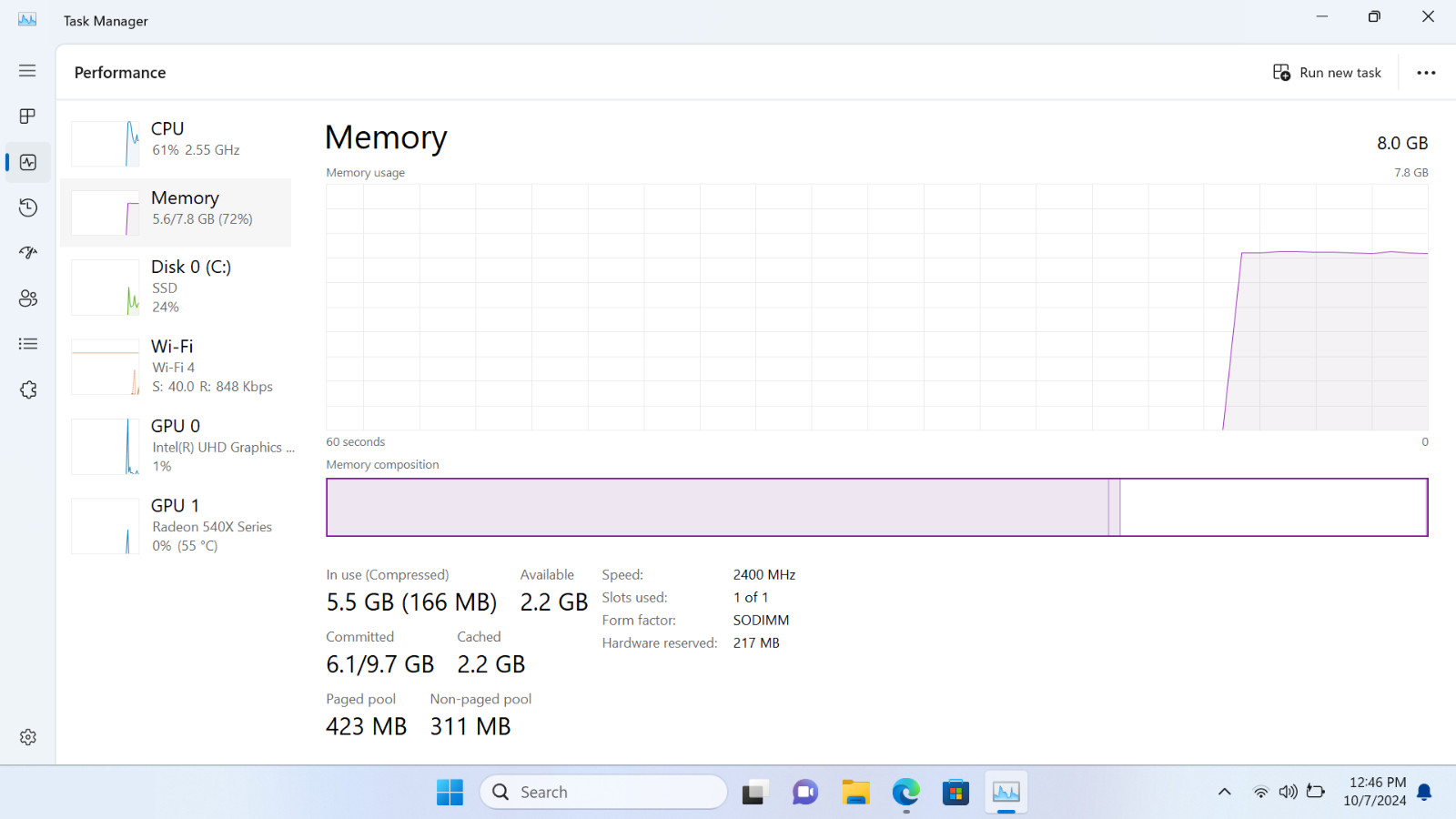Open Microsoft Store from the taskbar

pos(955,792)
